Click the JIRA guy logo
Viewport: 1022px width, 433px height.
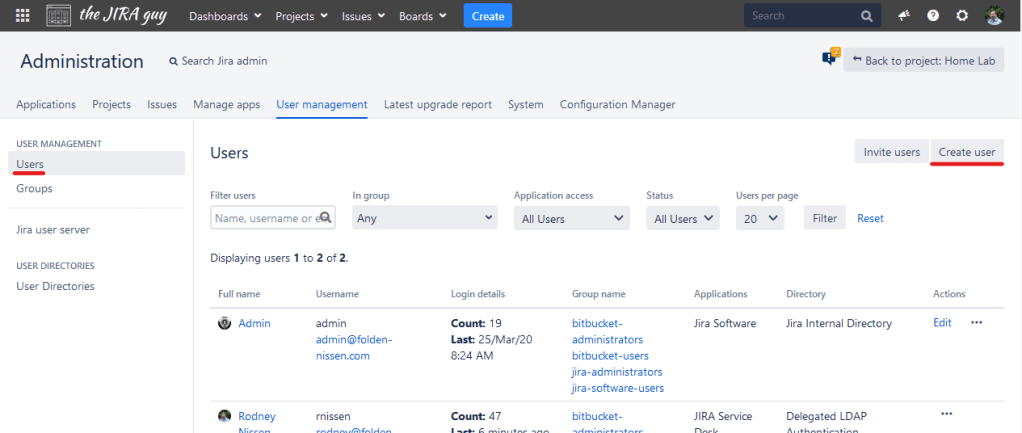click(110, 16)
